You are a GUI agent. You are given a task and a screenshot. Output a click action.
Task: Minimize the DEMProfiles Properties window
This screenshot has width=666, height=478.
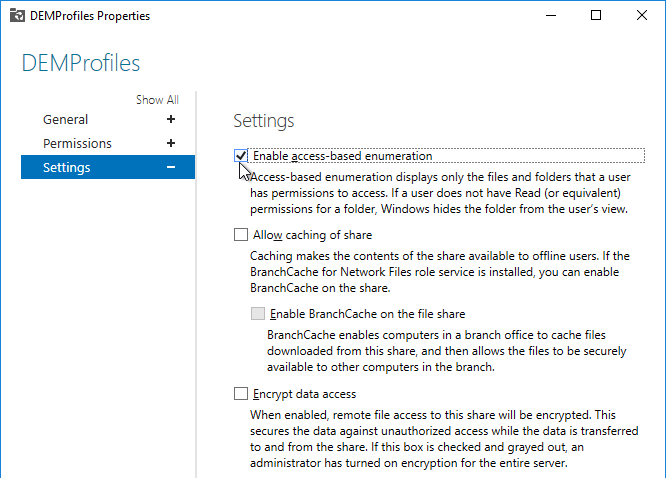[551, 15]
